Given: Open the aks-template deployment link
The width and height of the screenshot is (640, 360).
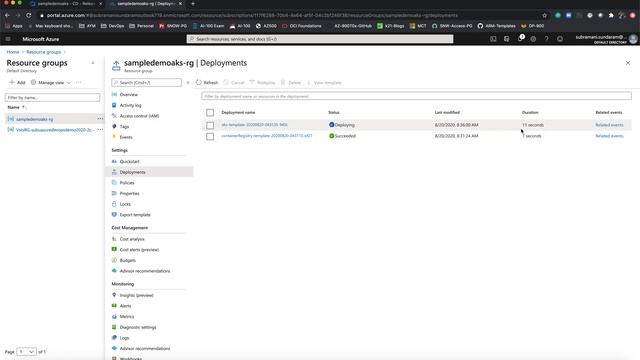Looking at the screenshot, I should [x=255, y=125].
